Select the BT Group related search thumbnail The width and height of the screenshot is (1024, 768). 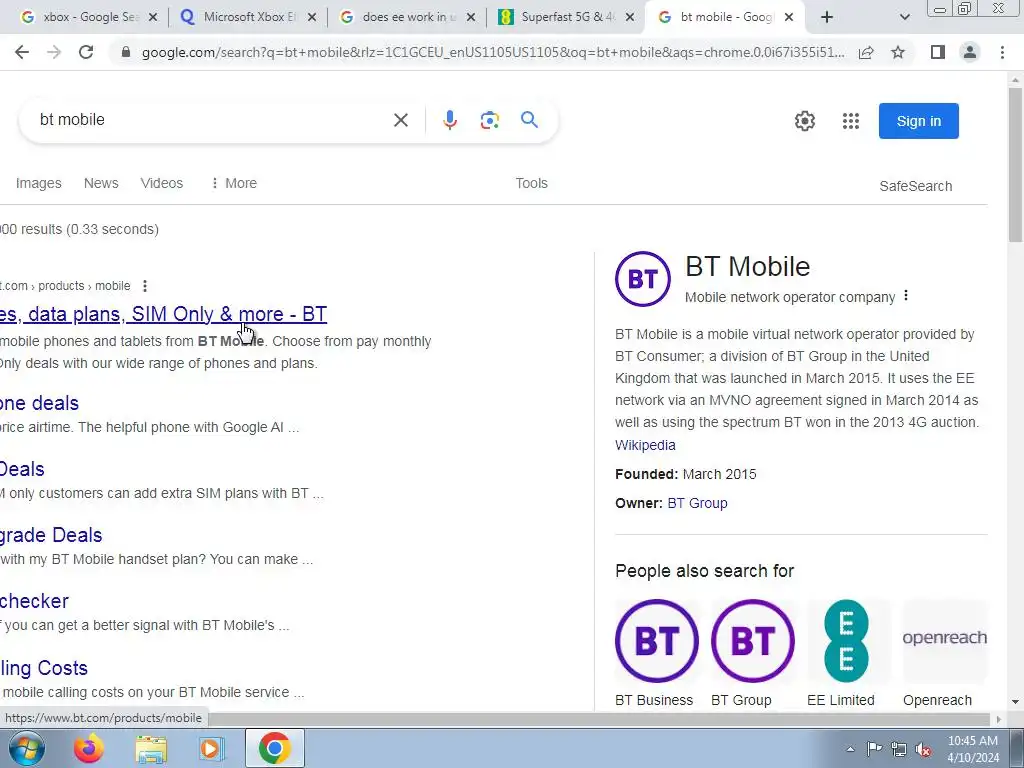click(752, 641)
